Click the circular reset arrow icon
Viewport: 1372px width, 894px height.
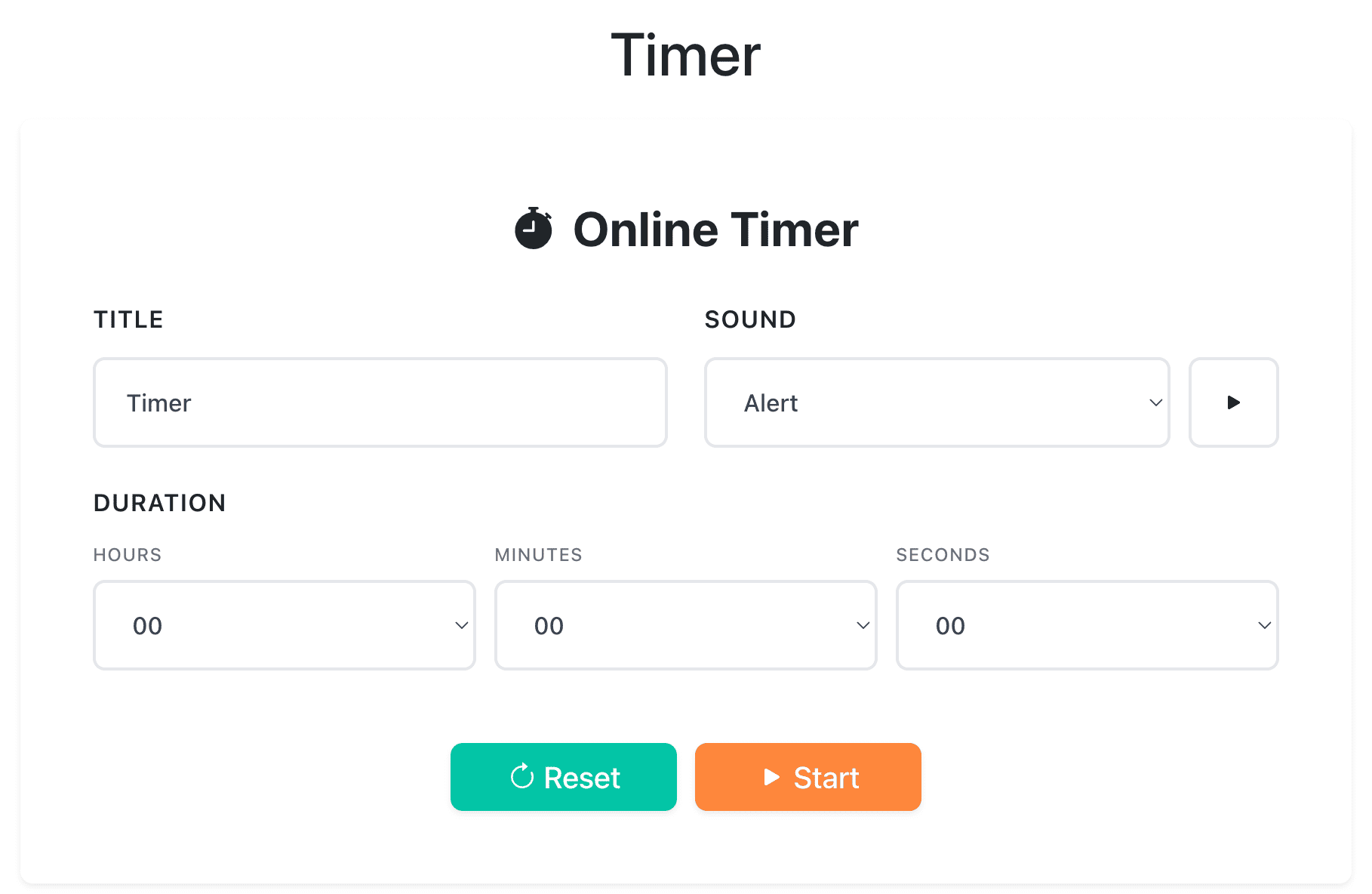(521, 776)
